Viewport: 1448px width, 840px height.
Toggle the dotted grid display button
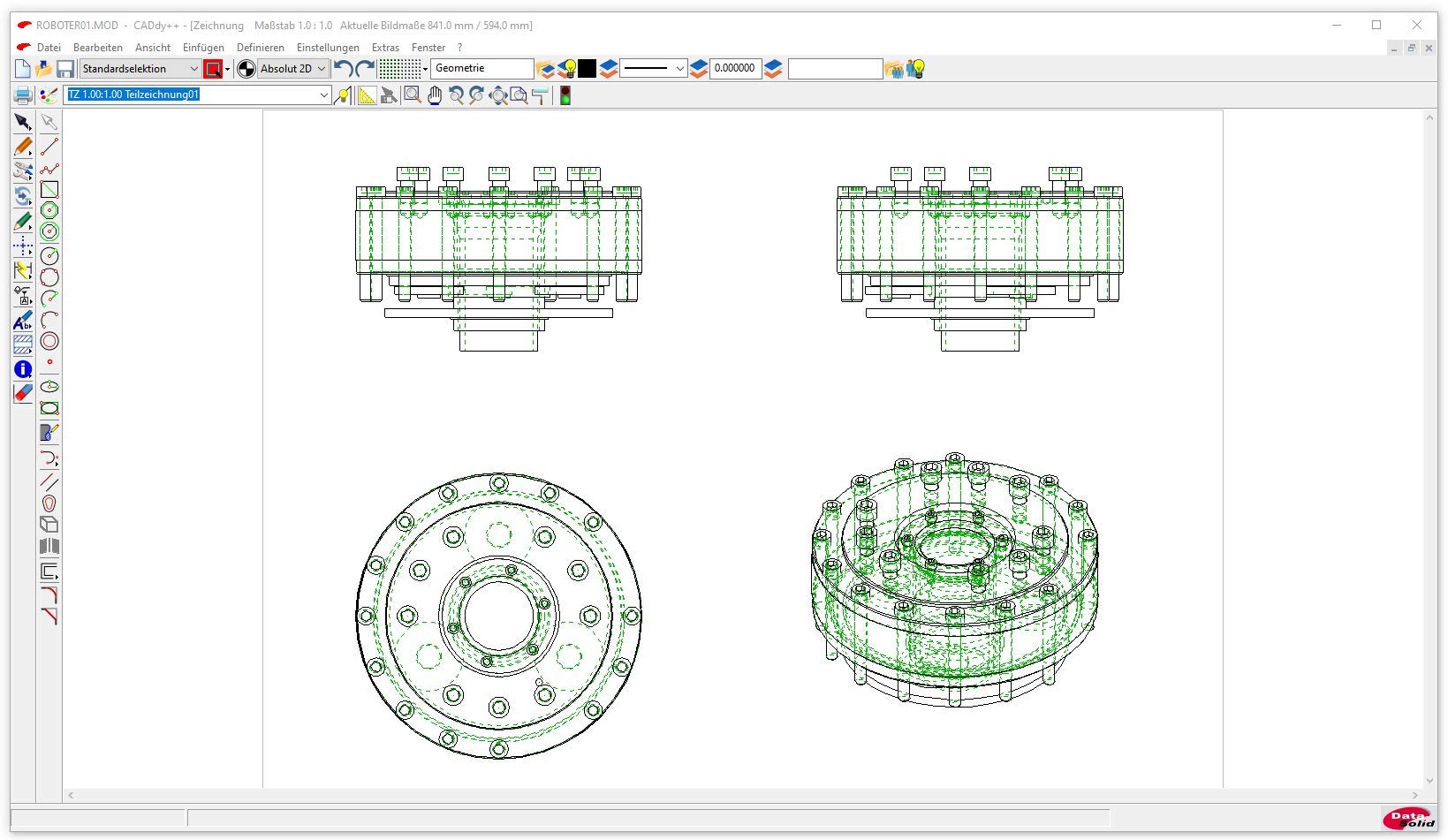click(x=399, y=69)
